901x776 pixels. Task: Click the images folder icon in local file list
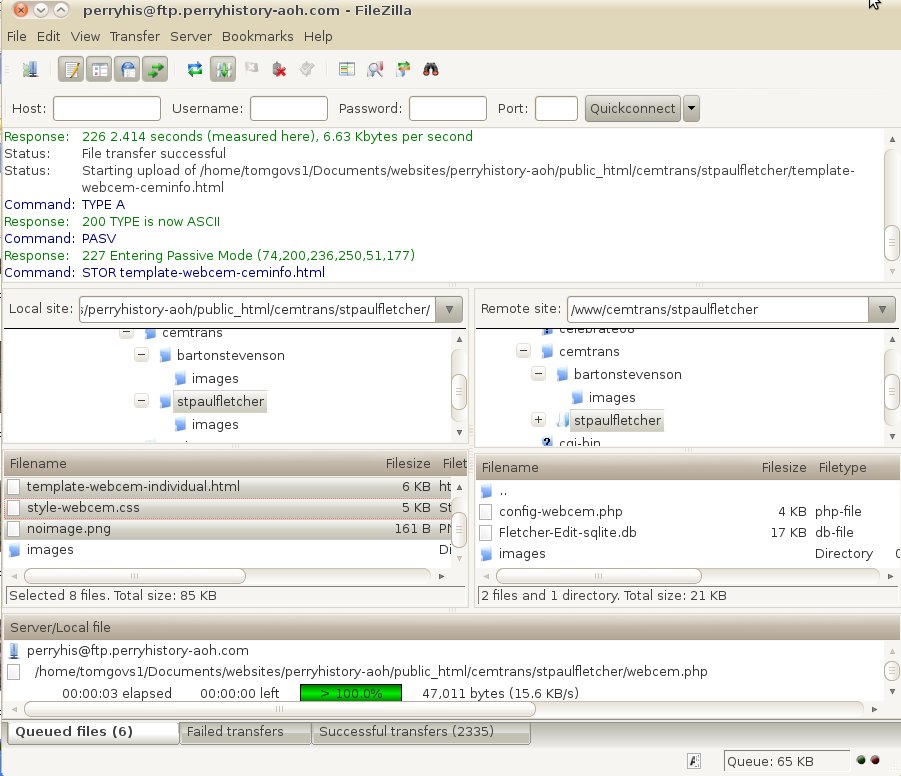[x=14, y=550]
